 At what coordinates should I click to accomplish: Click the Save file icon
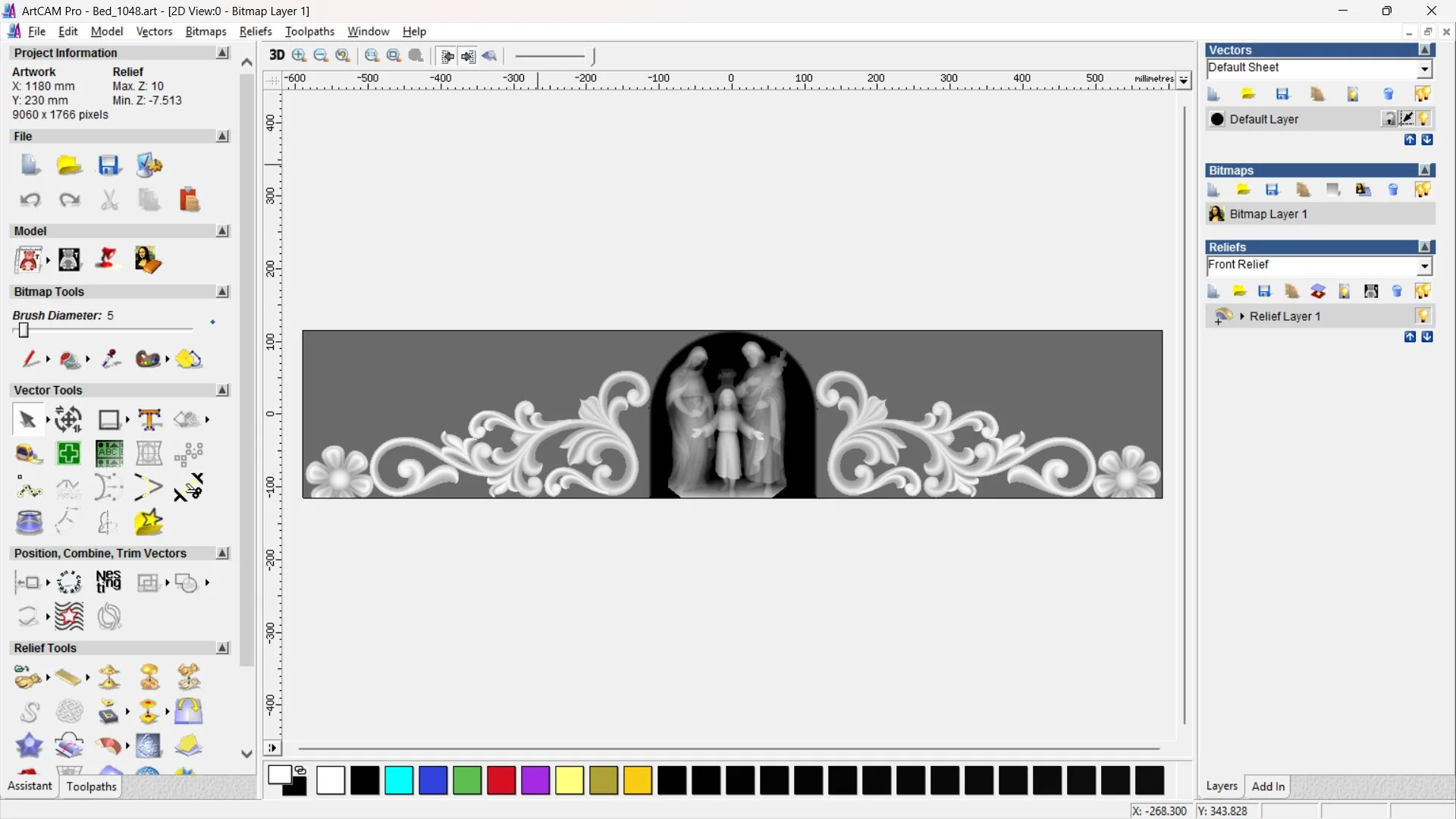tap(109, 165)
